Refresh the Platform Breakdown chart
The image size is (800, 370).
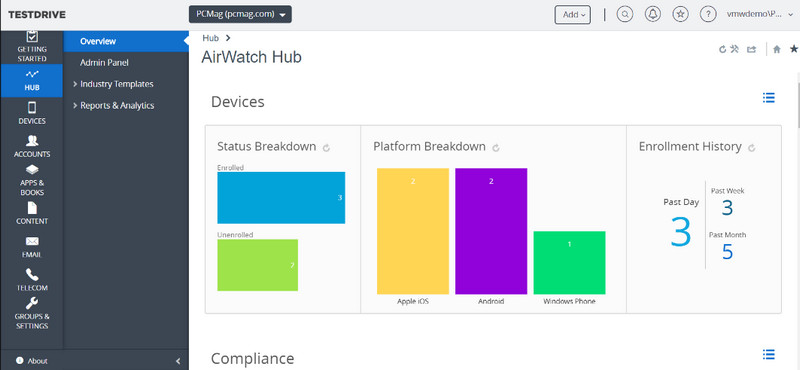495,148
